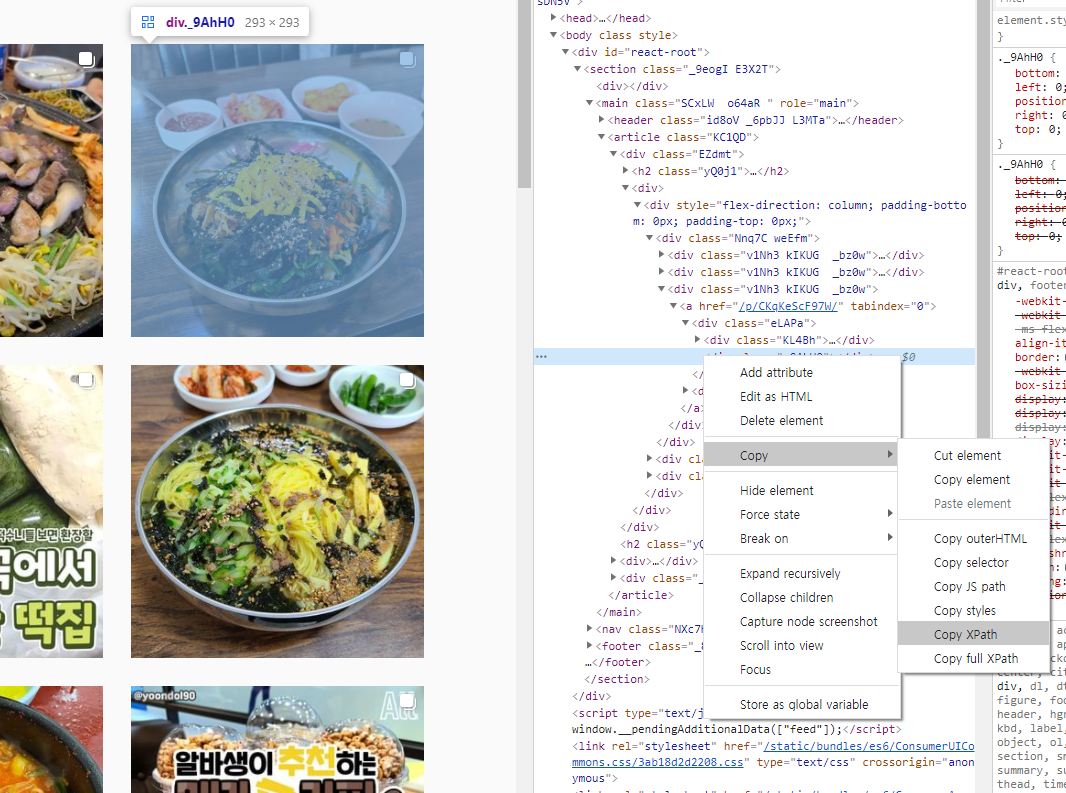
Task: Collapse div class Nnq7C weEfm node
Action: [x=649, y=238]
